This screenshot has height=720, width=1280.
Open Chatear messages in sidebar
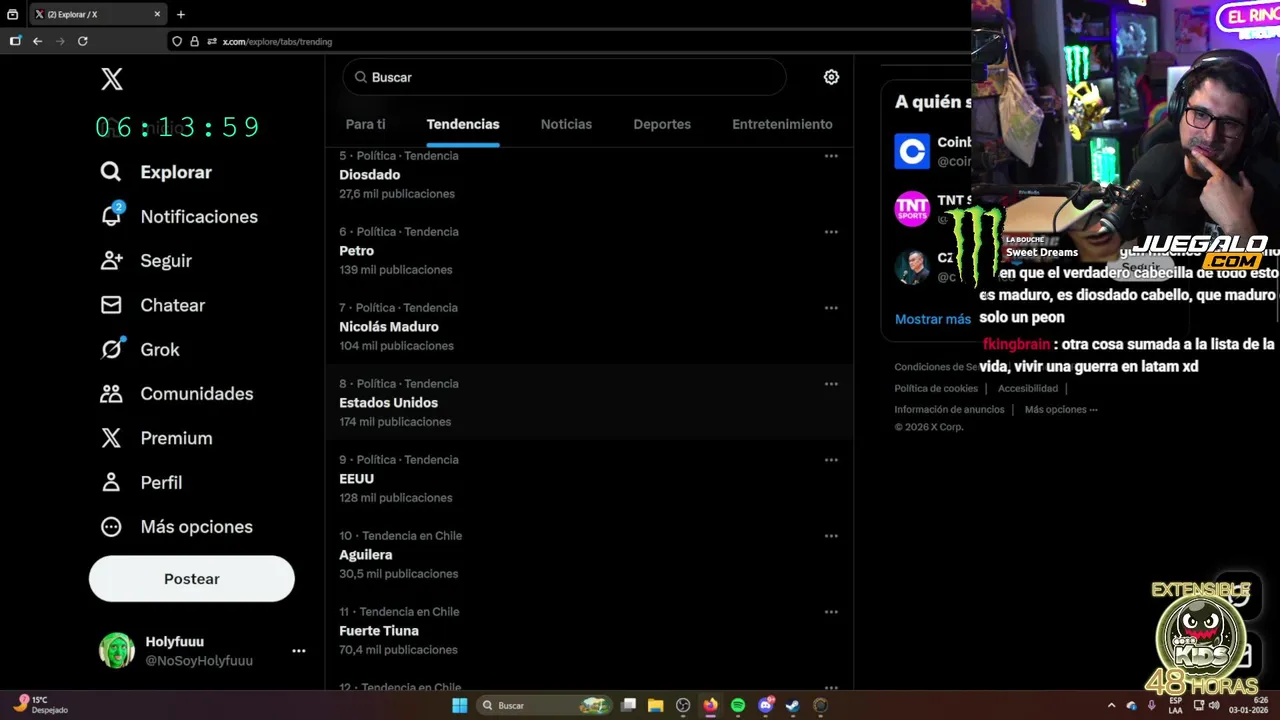click(x=152, y=305)
